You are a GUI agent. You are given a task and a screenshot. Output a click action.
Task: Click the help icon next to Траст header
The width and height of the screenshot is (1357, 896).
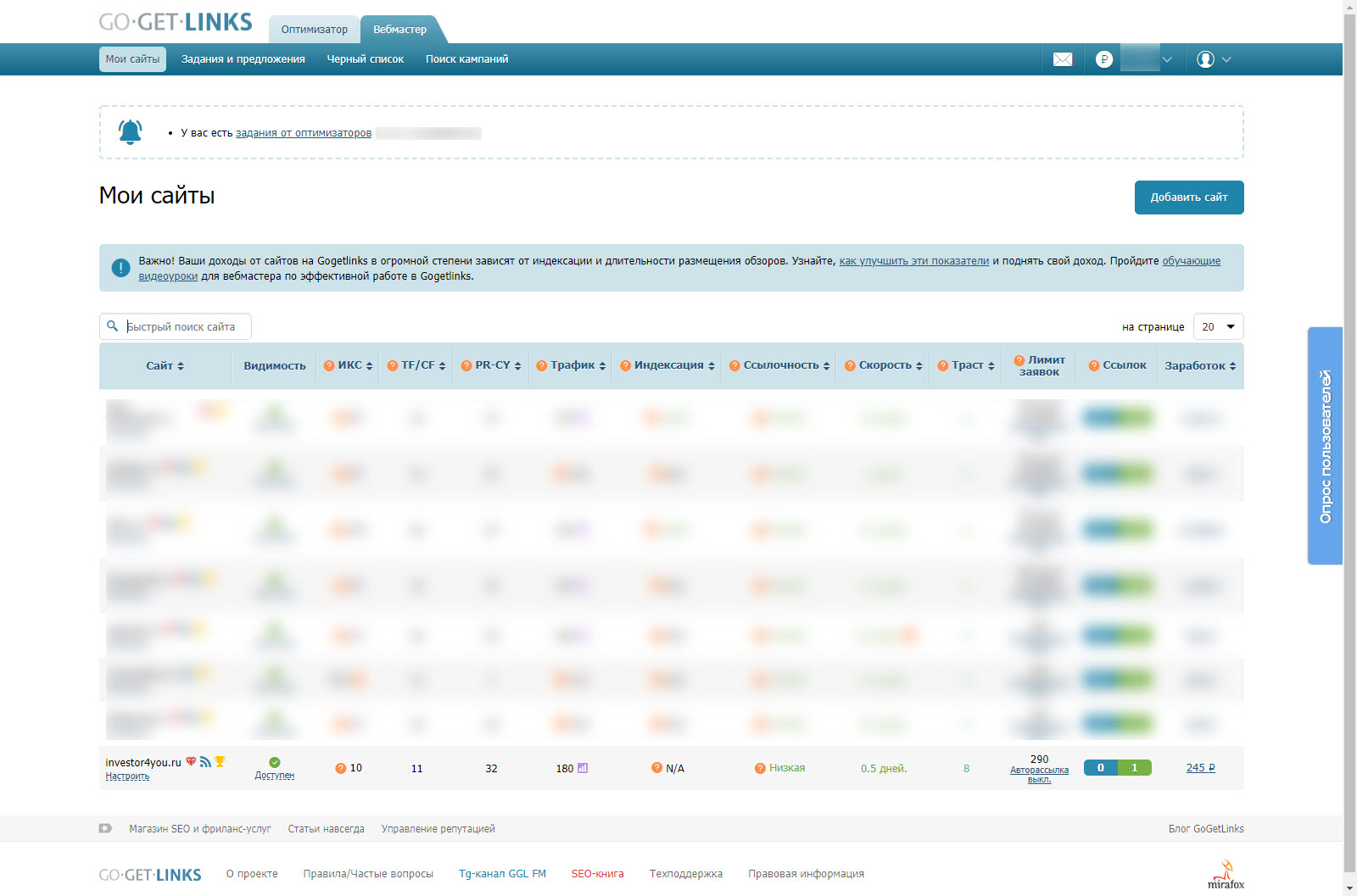click(943, 366)
